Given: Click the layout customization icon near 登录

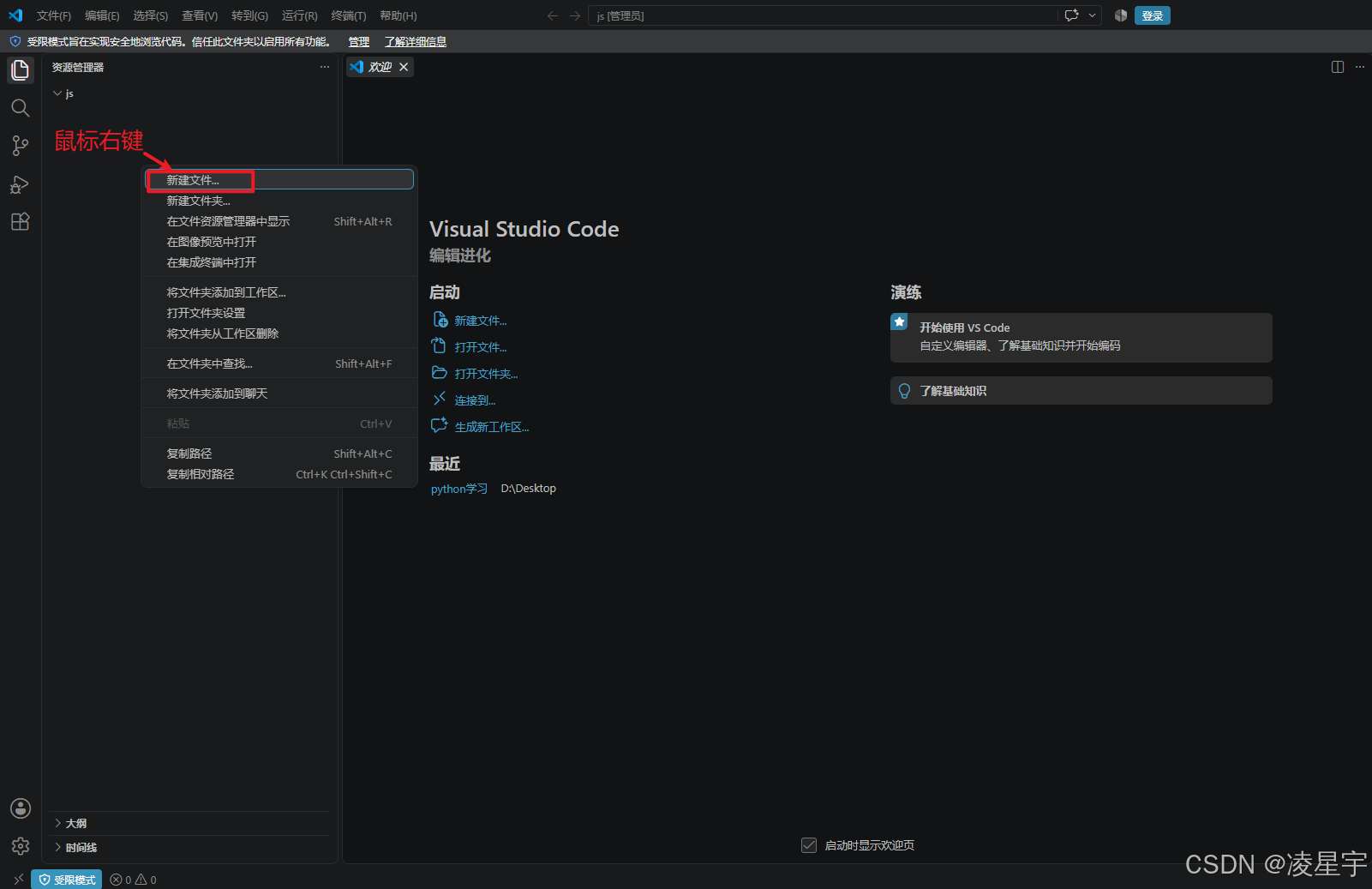Looking at the screenshot, I should (x=1121, y=15).
